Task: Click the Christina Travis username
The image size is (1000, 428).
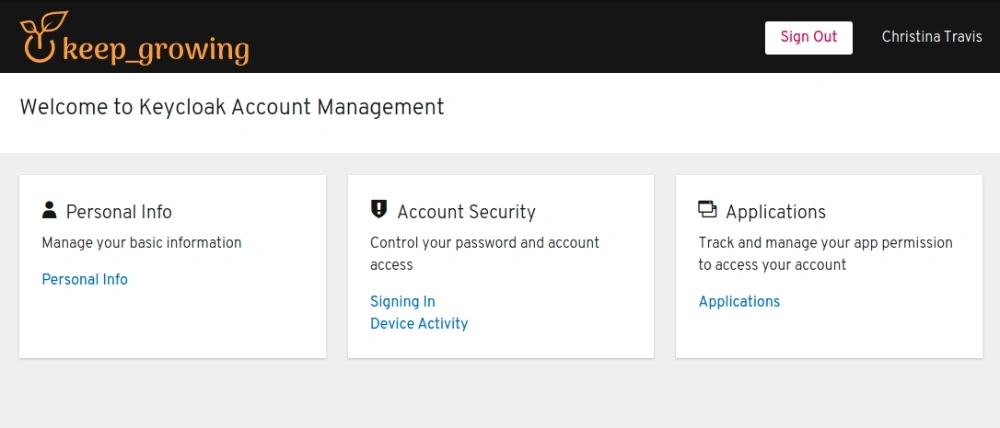Action: pos(932,37)
